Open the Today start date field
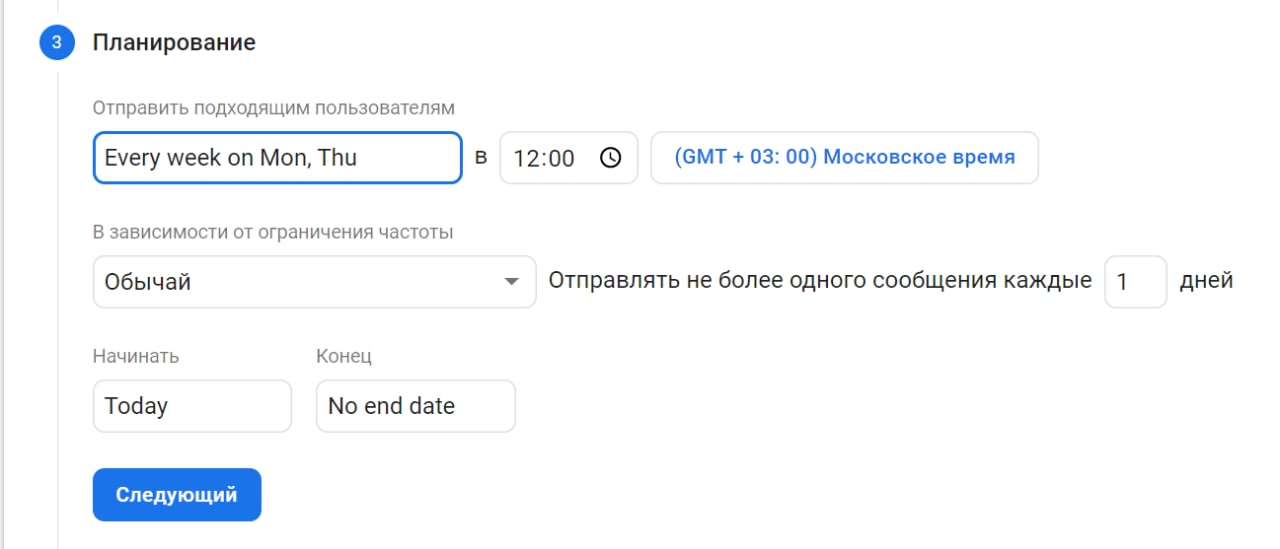The image size is (1280, 549). click(x=192, y=406)
